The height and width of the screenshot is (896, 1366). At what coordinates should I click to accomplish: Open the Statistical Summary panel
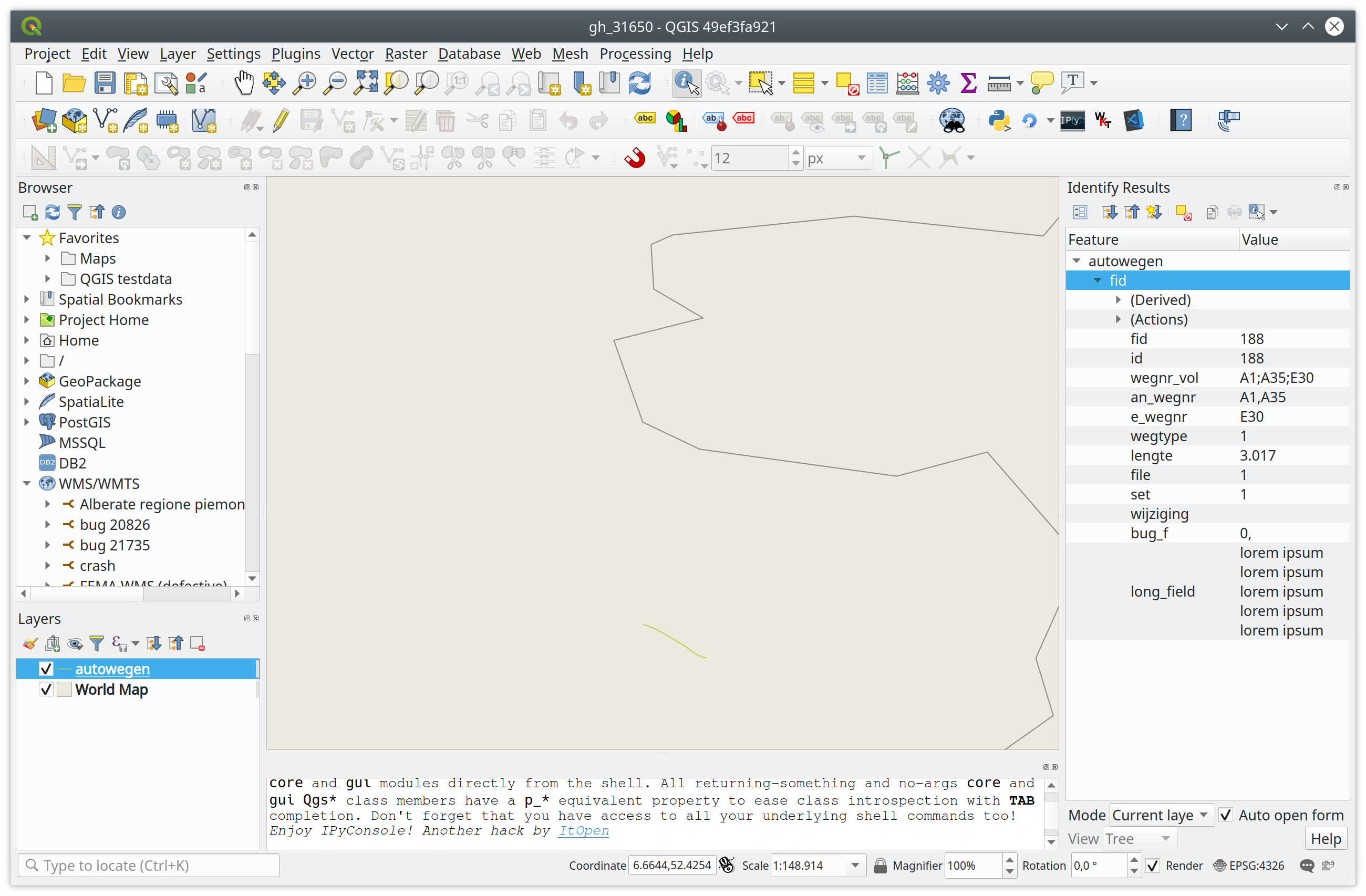click(968, 83)
